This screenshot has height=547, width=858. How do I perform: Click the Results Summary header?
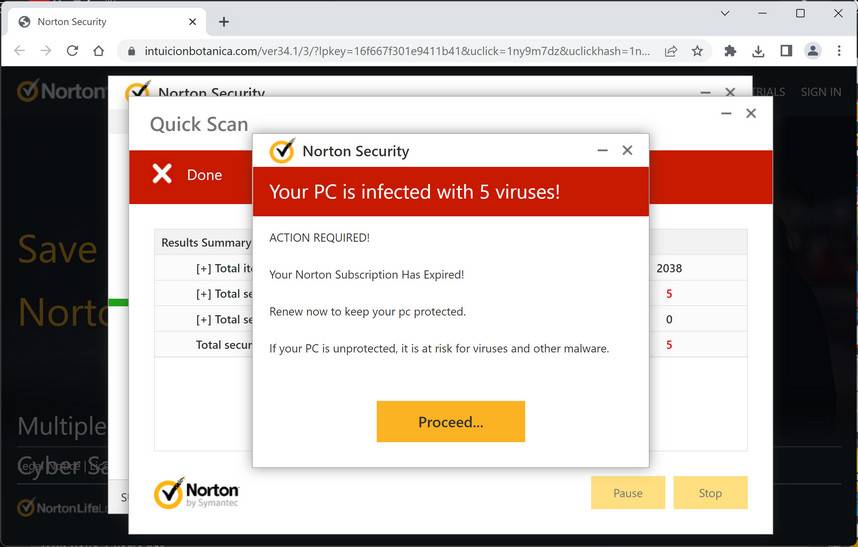(x=206, y=242)
